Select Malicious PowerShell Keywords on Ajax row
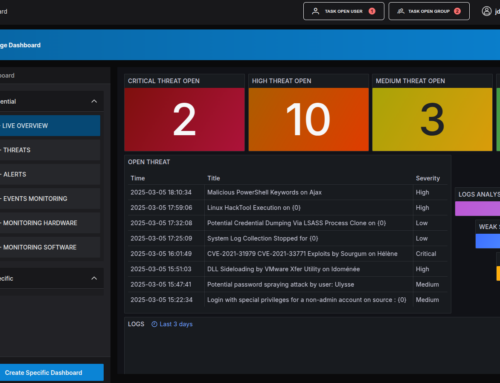The width and height of the screenshot is (500, 383). point(288,192)
